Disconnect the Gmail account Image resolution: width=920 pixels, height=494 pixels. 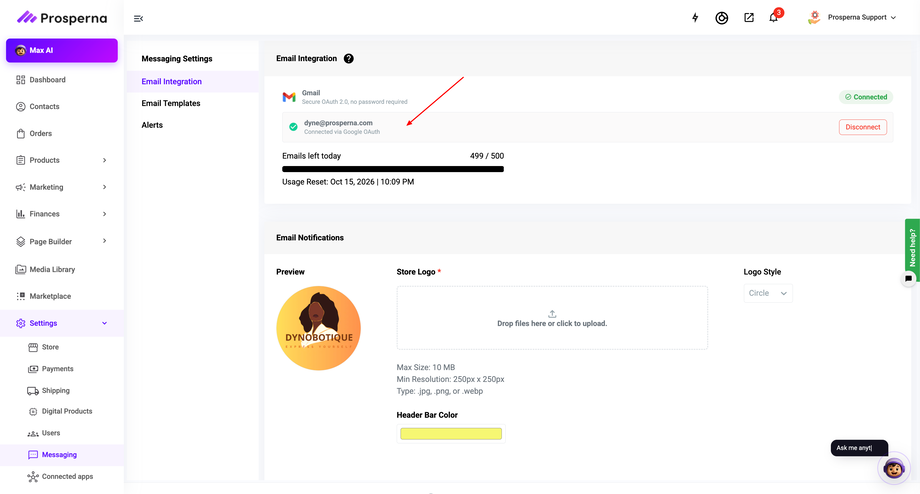tap(862, 127)
